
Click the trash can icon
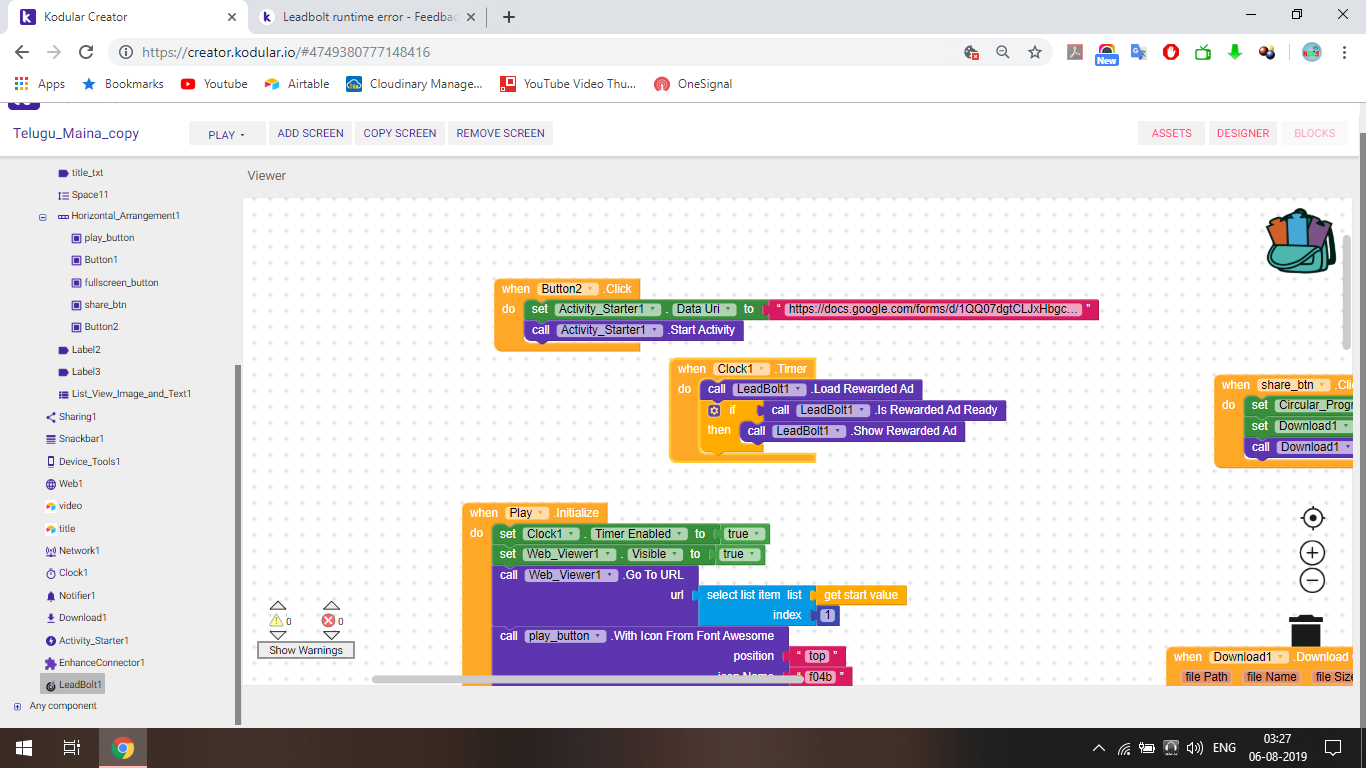tap(1305, 631)
